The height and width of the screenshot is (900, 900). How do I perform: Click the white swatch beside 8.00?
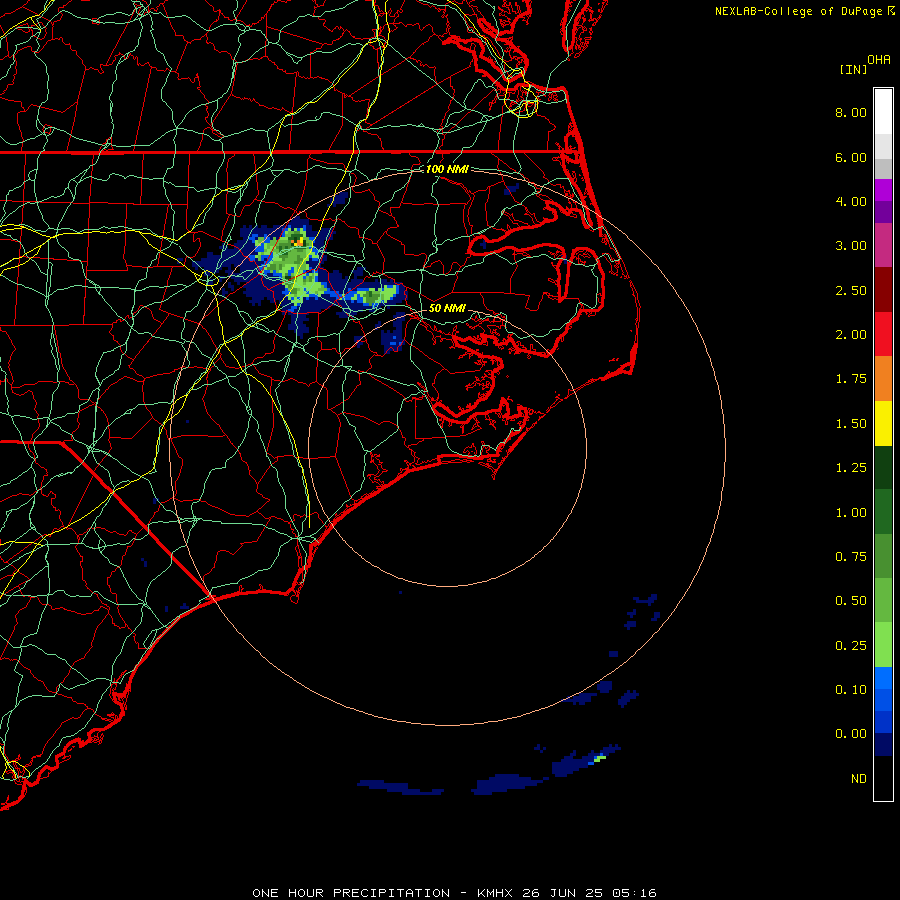883,112
